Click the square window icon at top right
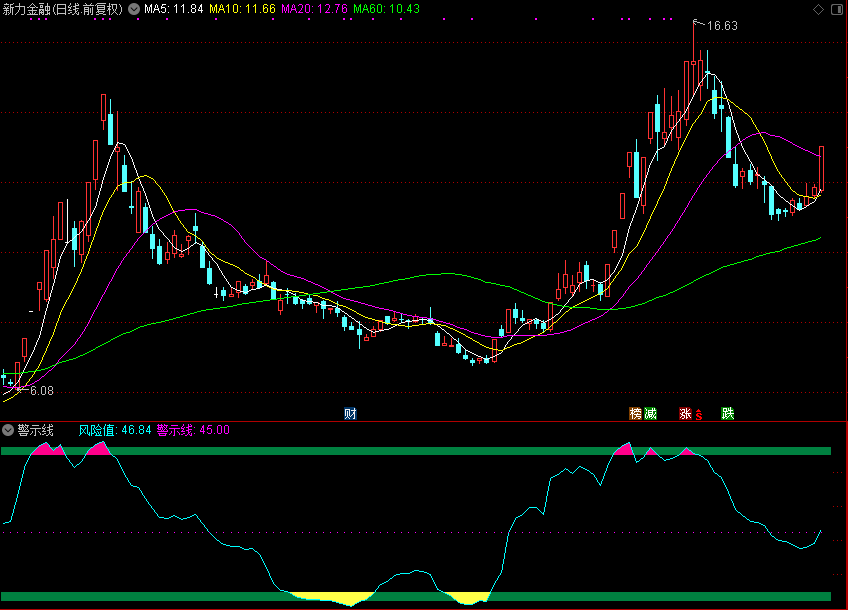848x610 pixels. click(837, 8)
